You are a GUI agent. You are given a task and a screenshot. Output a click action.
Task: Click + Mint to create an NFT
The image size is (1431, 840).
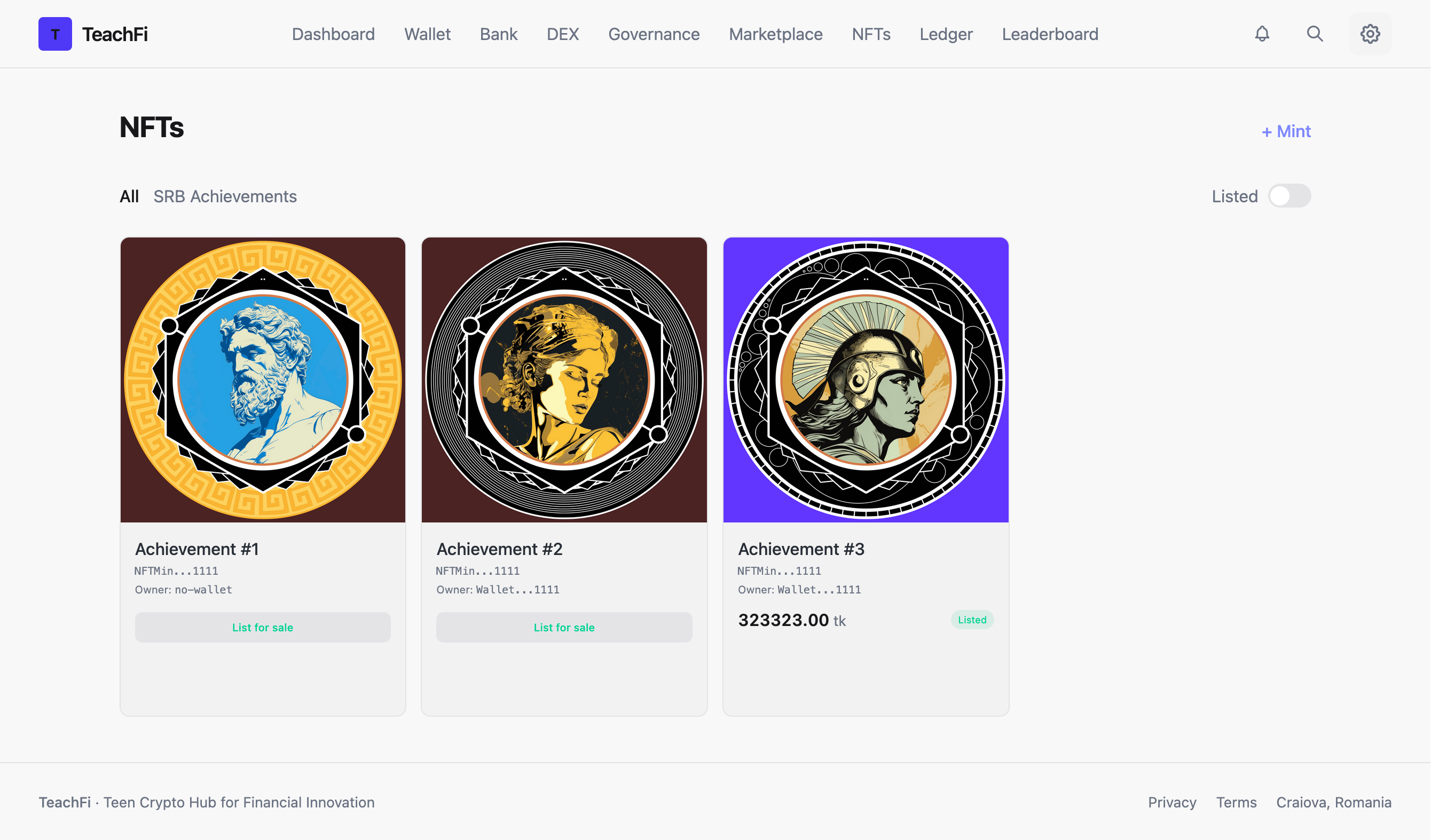pos(1286,131)
